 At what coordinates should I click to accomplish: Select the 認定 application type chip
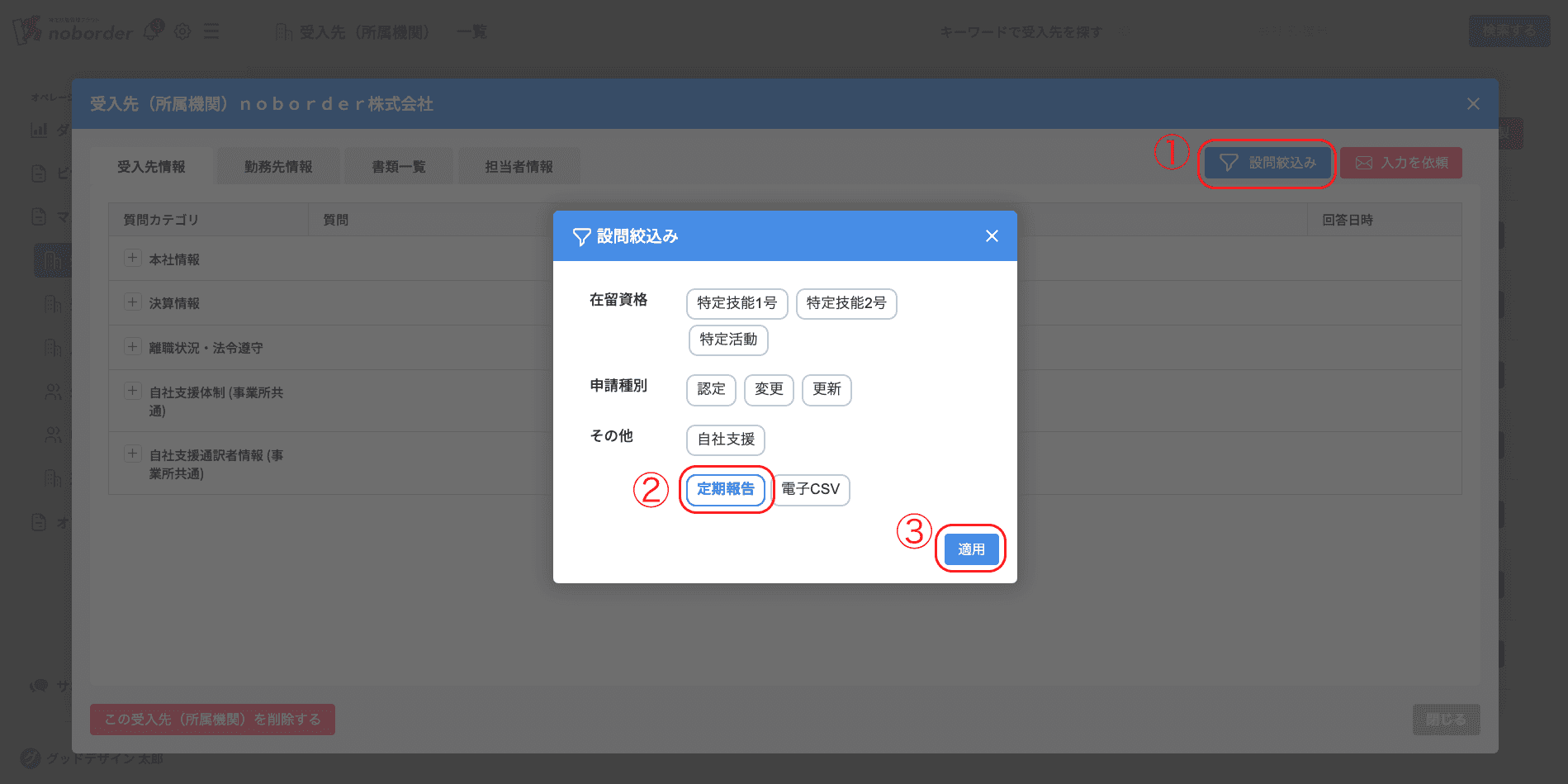[x=710, y=389]
